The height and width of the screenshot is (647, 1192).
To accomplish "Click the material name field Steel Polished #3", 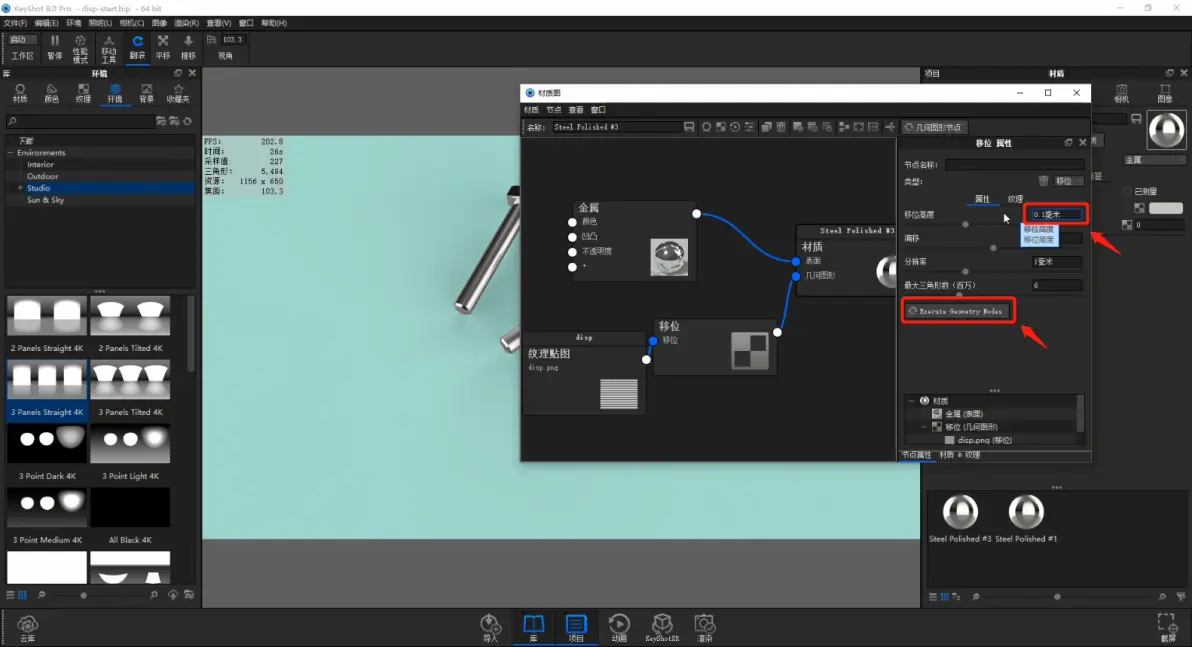I will tap(615, 127).
